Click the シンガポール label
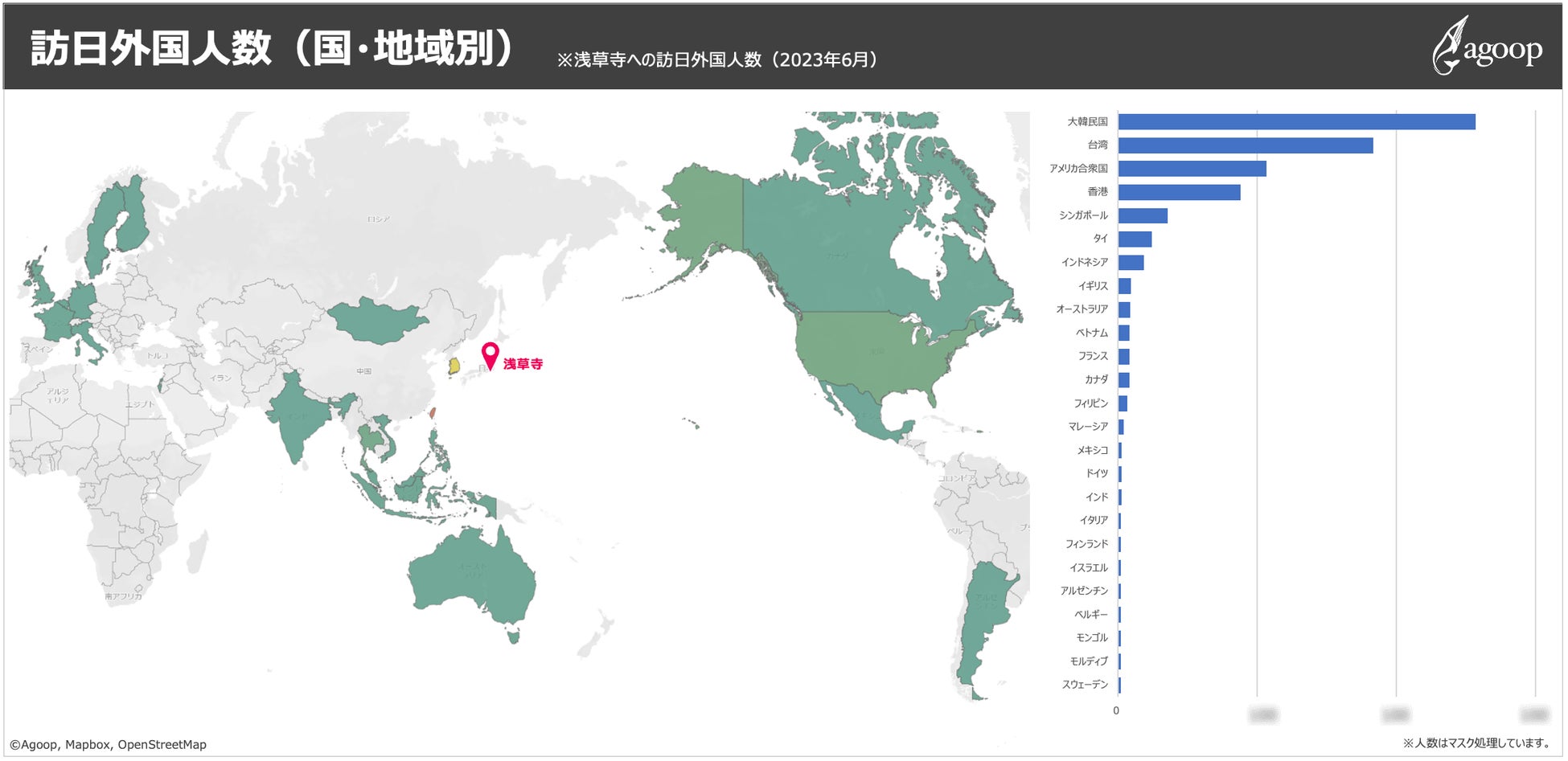This screenshot has height=761, width=1568. [x=1083, y=215]
